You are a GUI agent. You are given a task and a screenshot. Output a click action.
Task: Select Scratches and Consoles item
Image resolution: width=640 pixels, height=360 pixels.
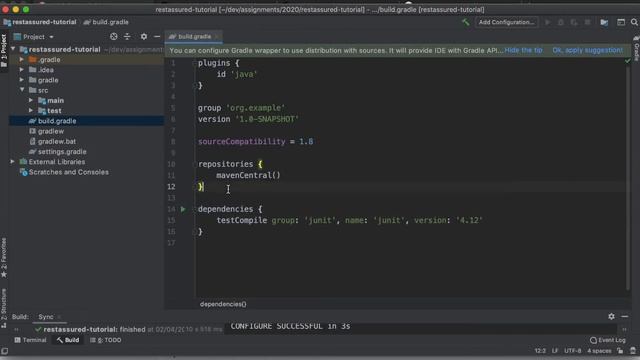coord(69,172)
